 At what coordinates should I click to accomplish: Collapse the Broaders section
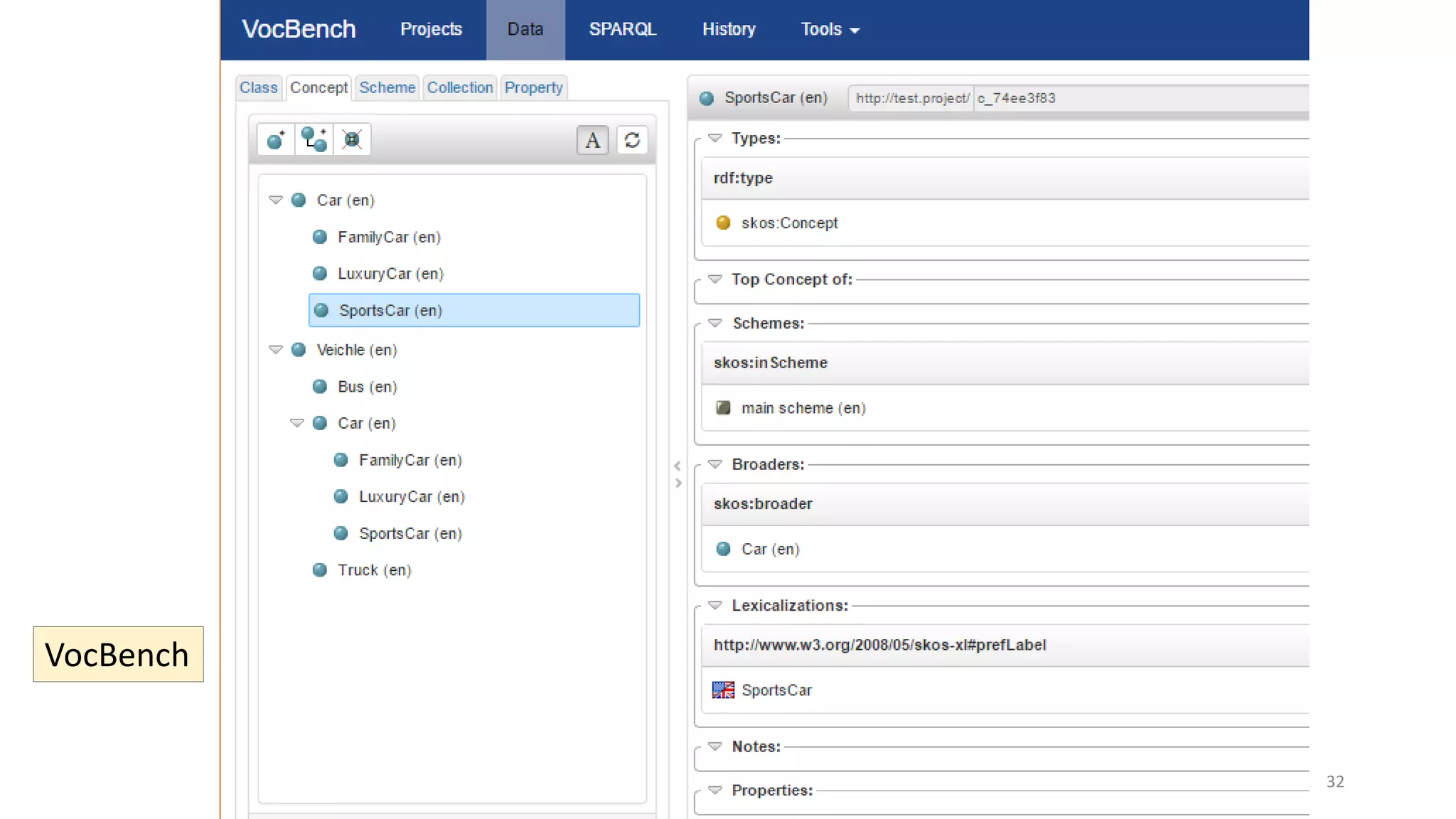715,464
